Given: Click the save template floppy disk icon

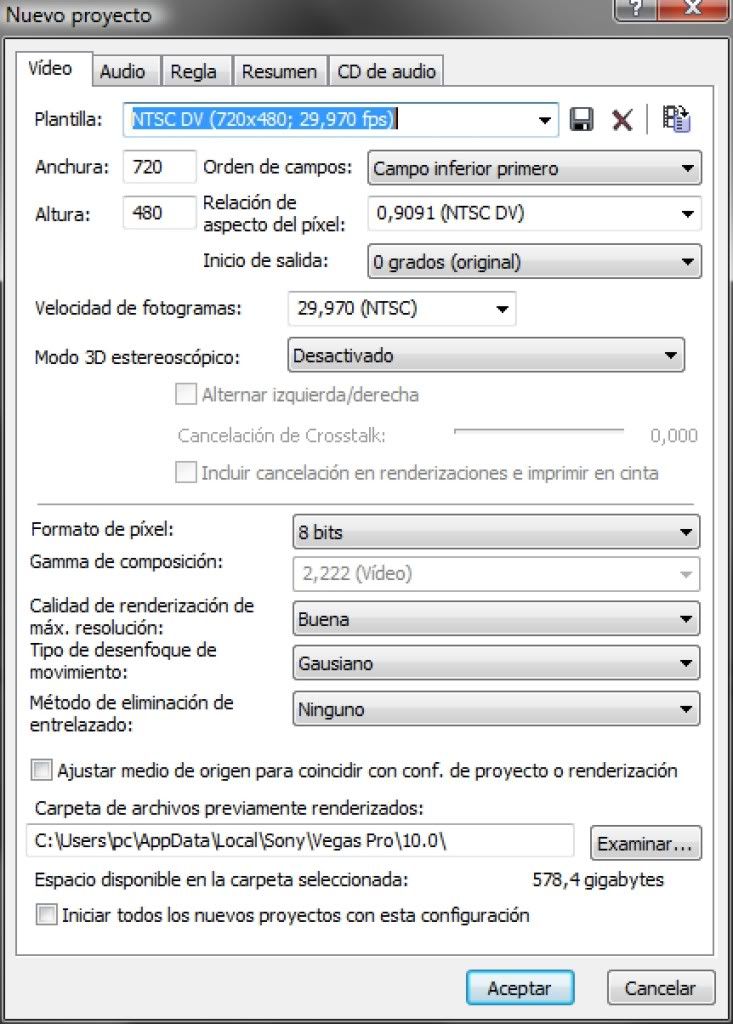Looking at the screenshot, I should 581,120.
